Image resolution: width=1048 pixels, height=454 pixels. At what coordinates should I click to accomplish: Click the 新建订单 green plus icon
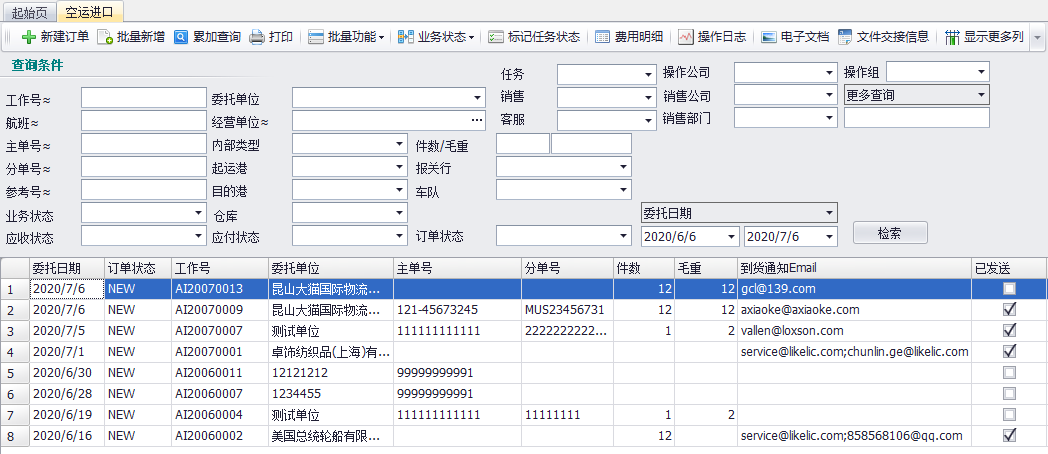click(x=28, y=37)
